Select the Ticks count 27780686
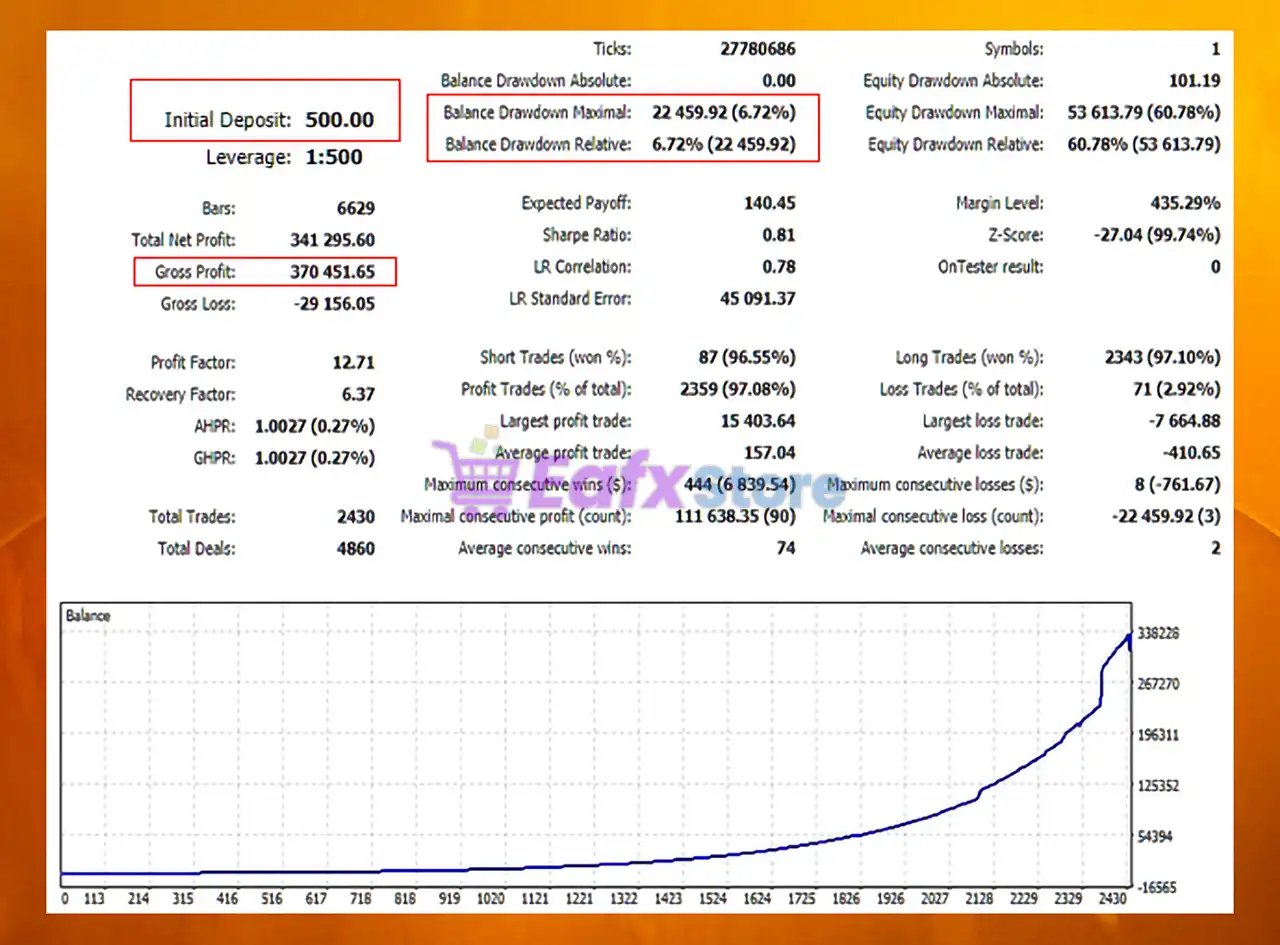The width and height of the screenshot is (1280, 945). [758, 49]
